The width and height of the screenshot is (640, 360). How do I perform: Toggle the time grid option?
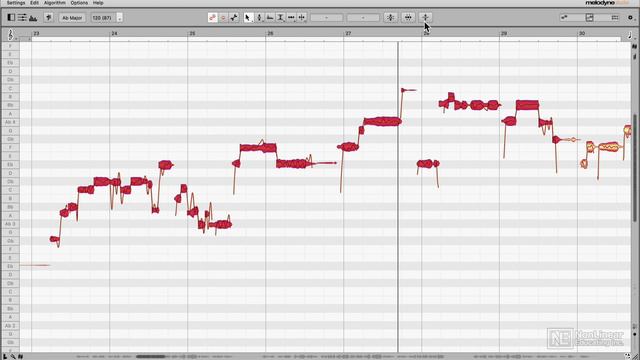click(615, 18)
